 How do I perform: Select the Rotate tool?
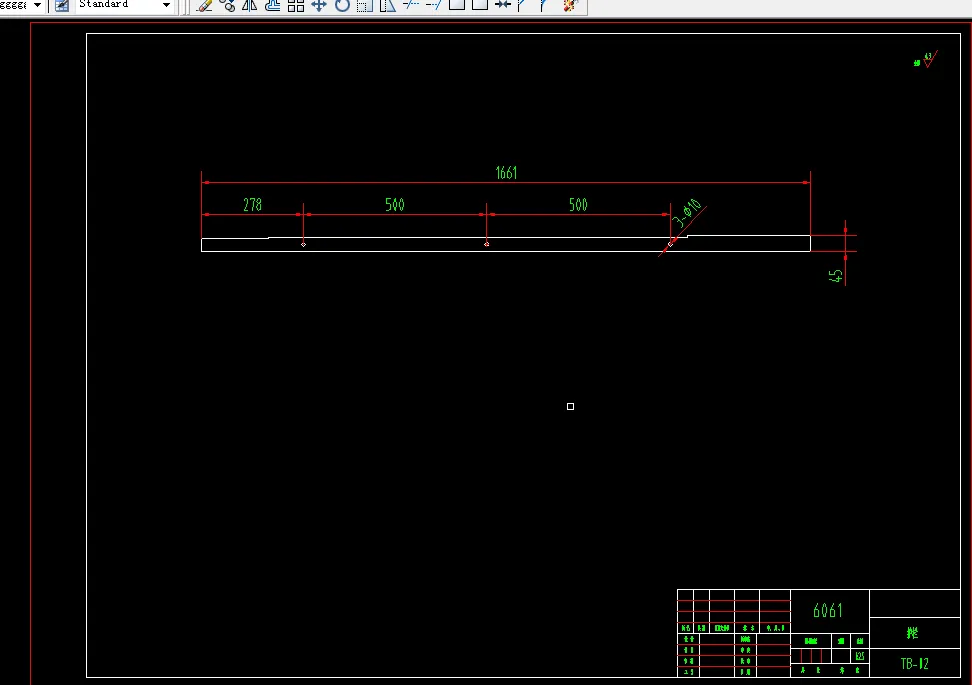coord(342,6)
